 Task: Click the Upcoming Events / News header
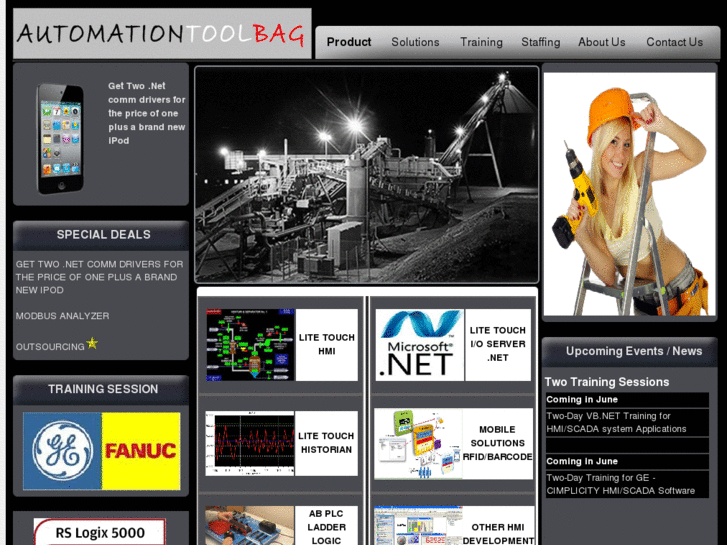(629, 352)
